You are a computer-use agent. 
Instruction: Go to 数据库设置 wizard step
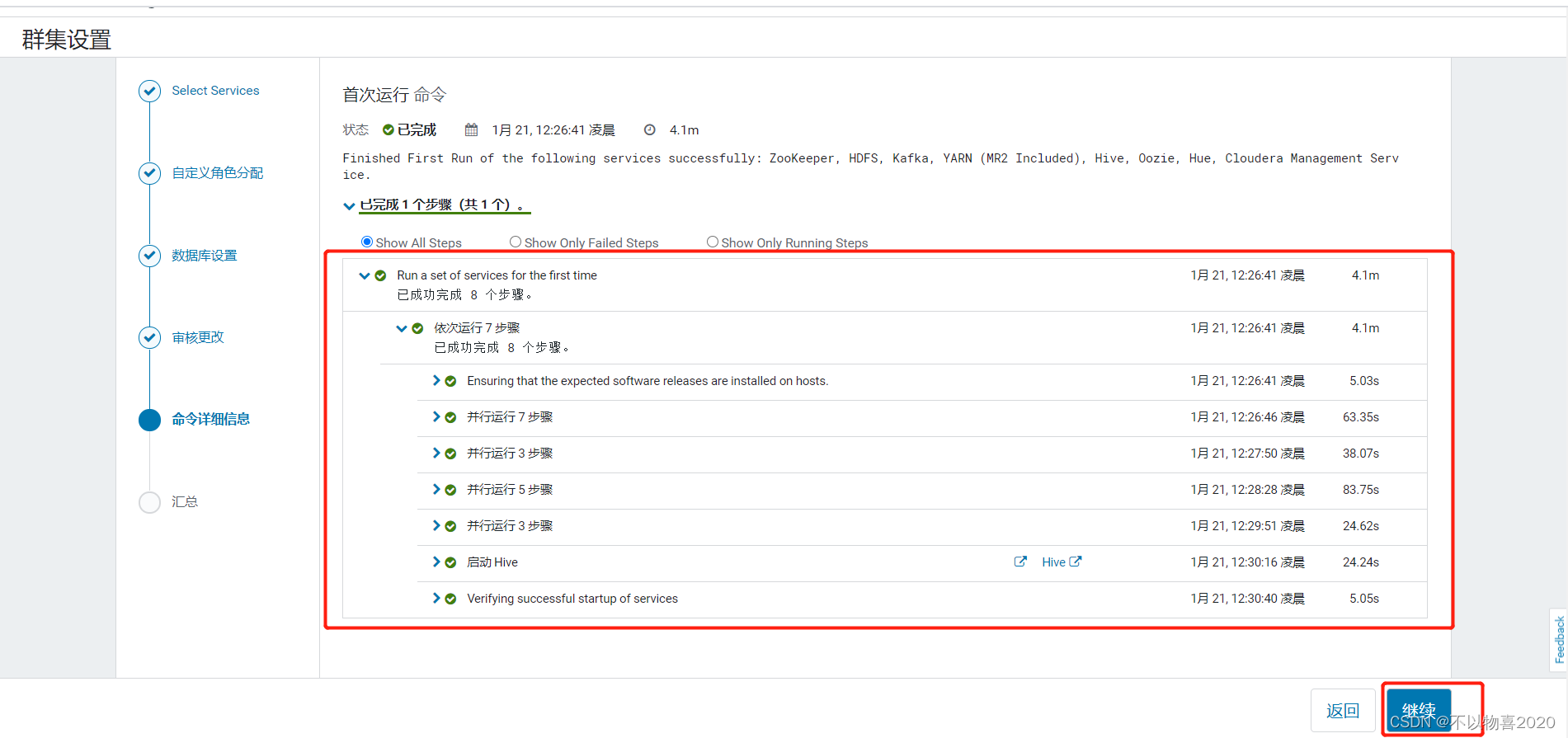(x=205, y=256)
